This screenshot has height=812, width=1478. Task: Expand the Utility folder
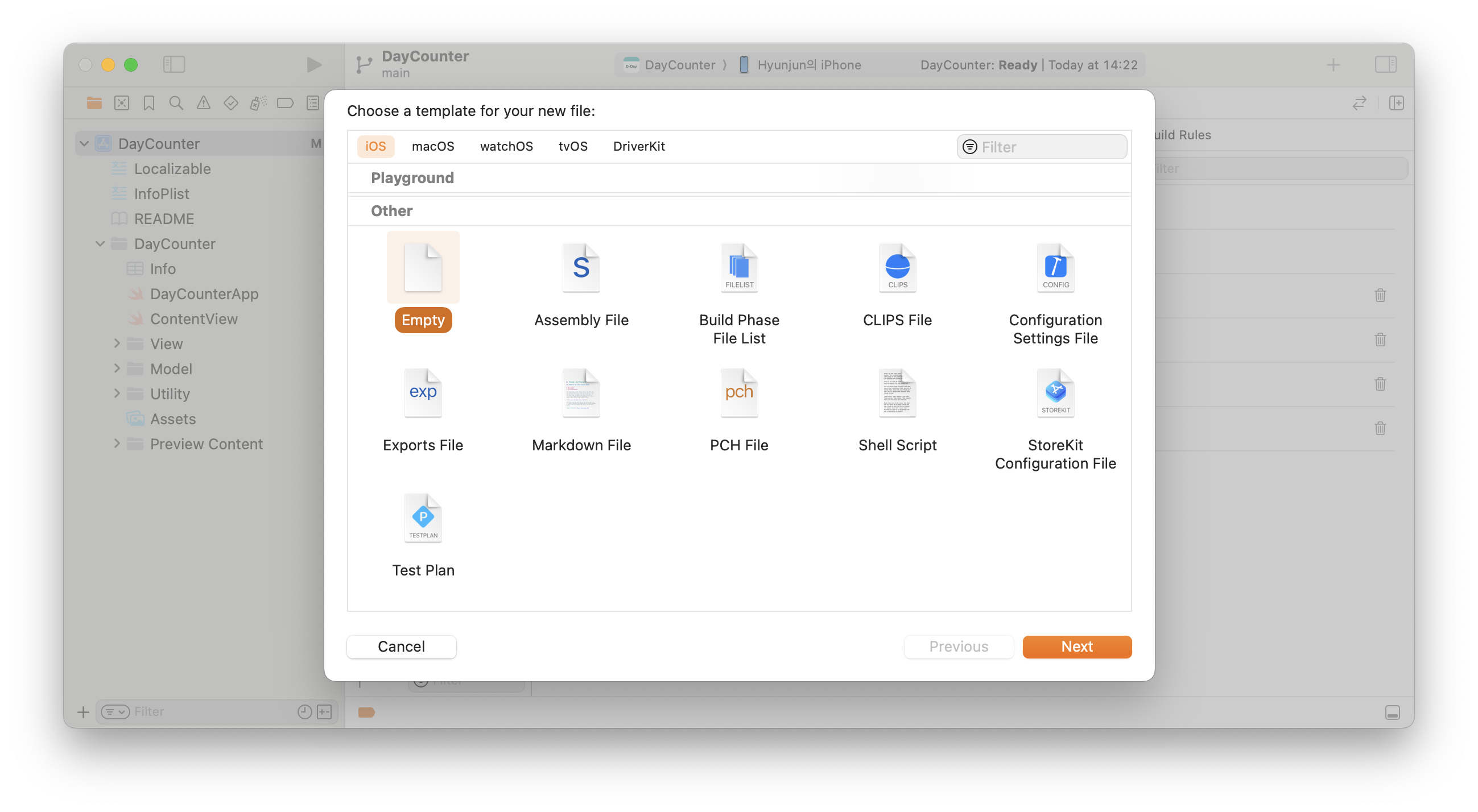click(117, 393)
